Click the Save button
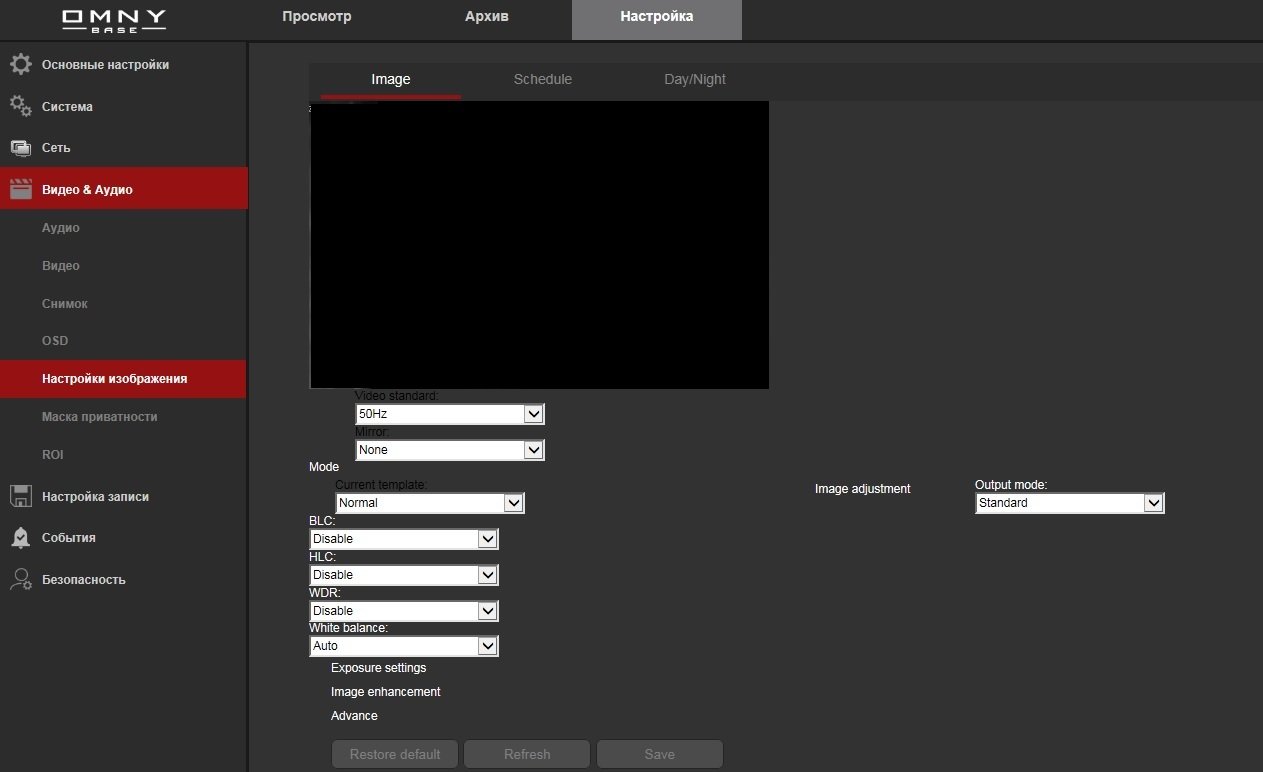This screenshot has width=1263, height=772. (x=659, y=754)
